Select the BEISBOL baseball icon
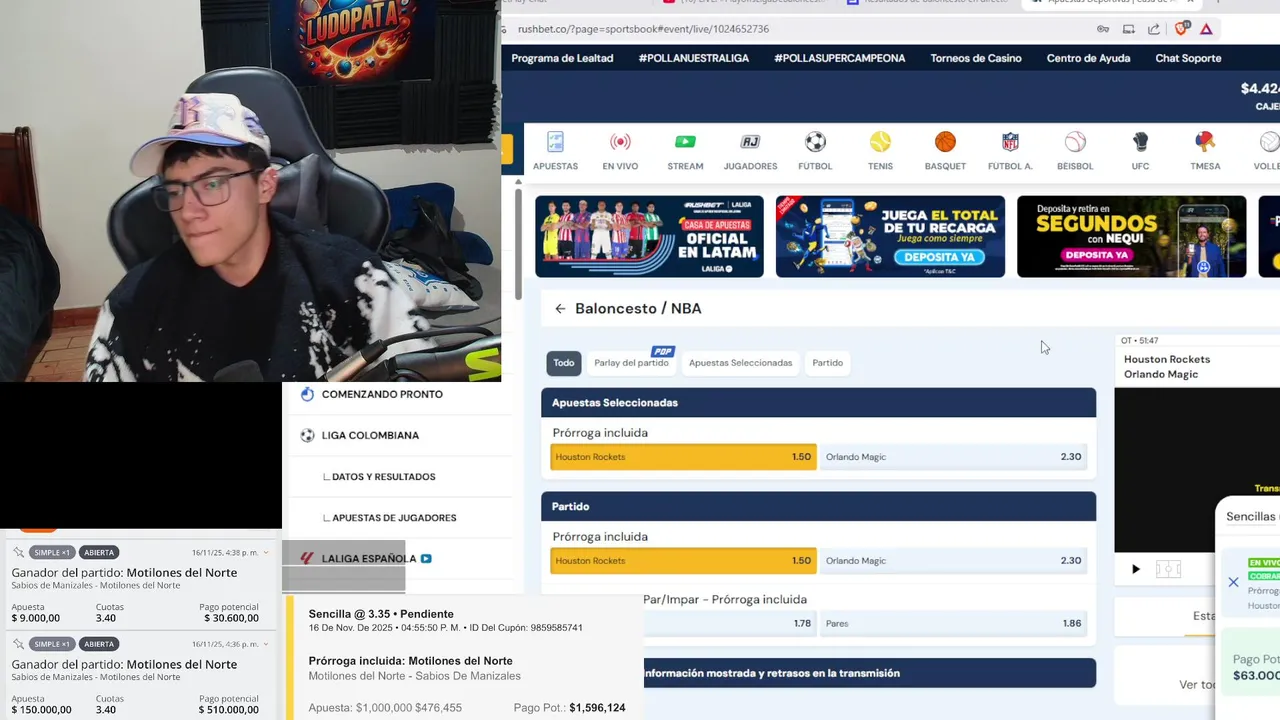 pos(1075,142)
